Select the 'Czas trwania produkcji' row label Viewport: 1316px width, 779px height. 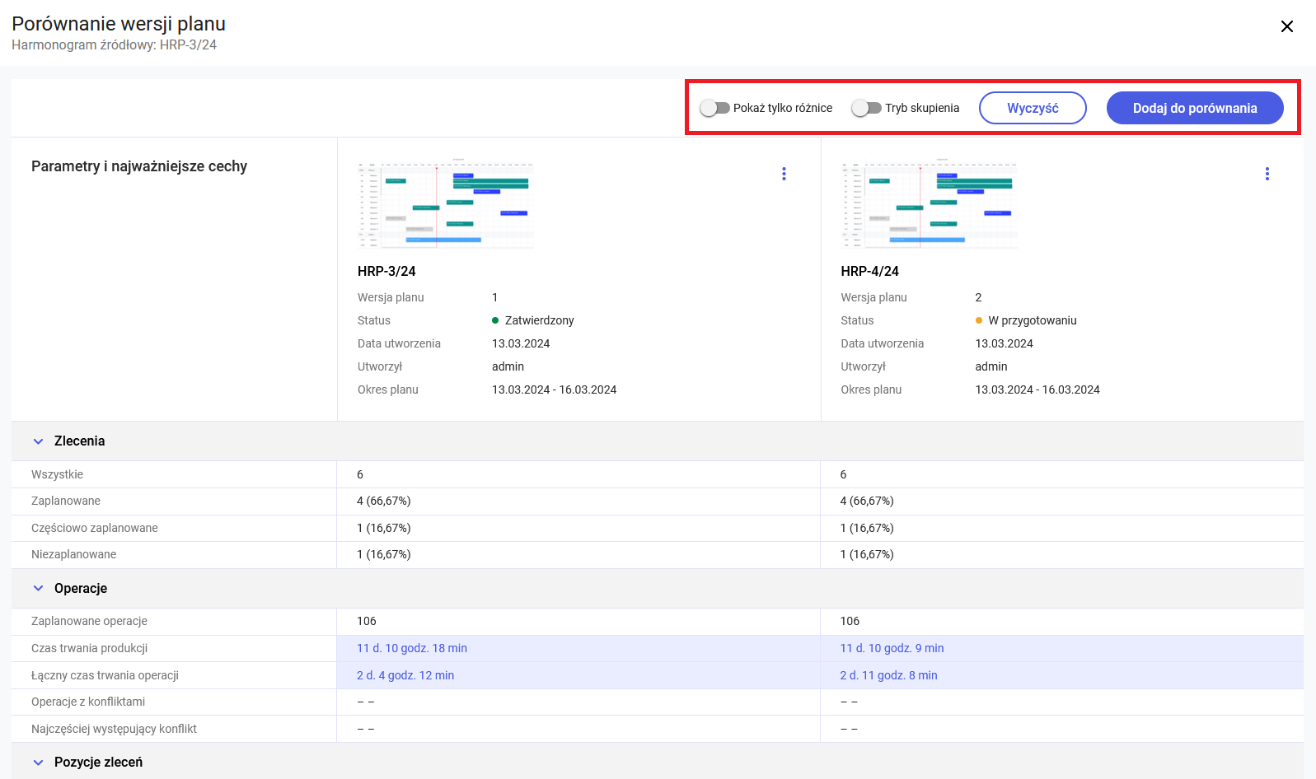pos(89,648)
